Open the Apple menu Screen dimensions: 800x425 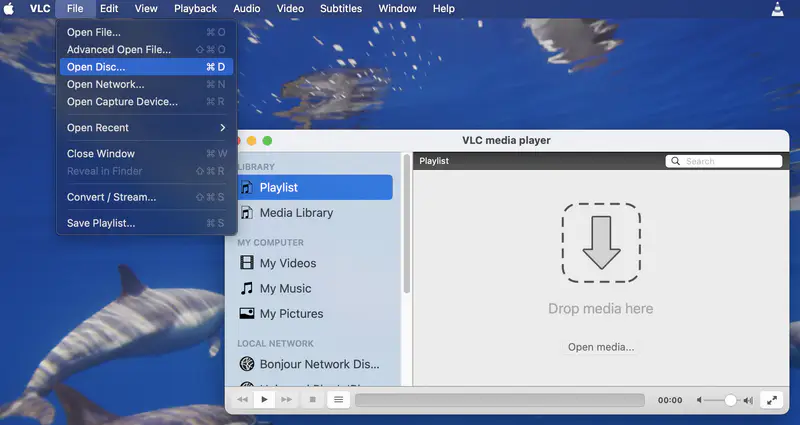pos(9,9)
